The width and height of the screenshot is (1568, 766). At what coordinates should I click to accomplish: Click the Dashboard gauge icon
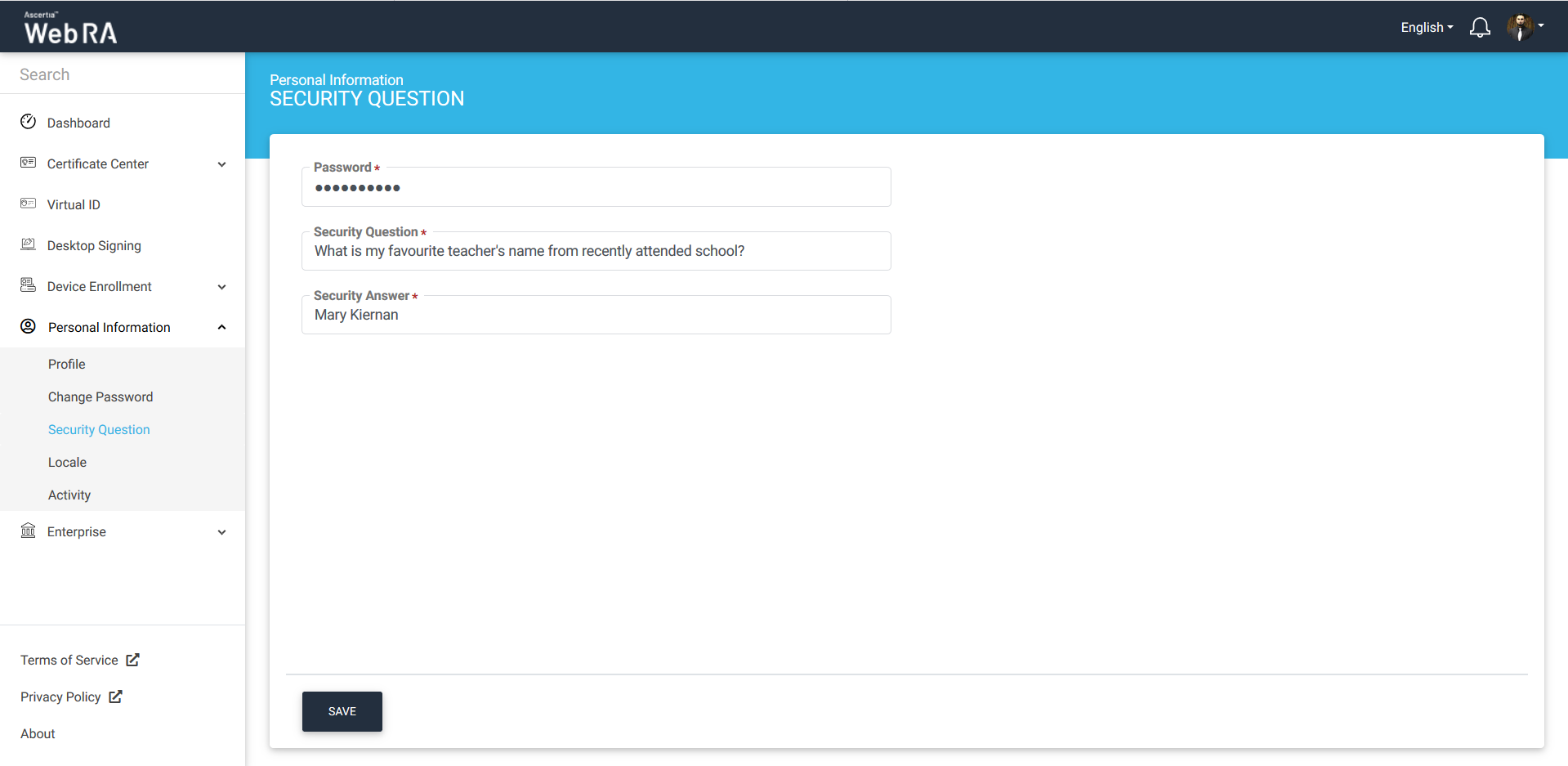click(28, 122)
